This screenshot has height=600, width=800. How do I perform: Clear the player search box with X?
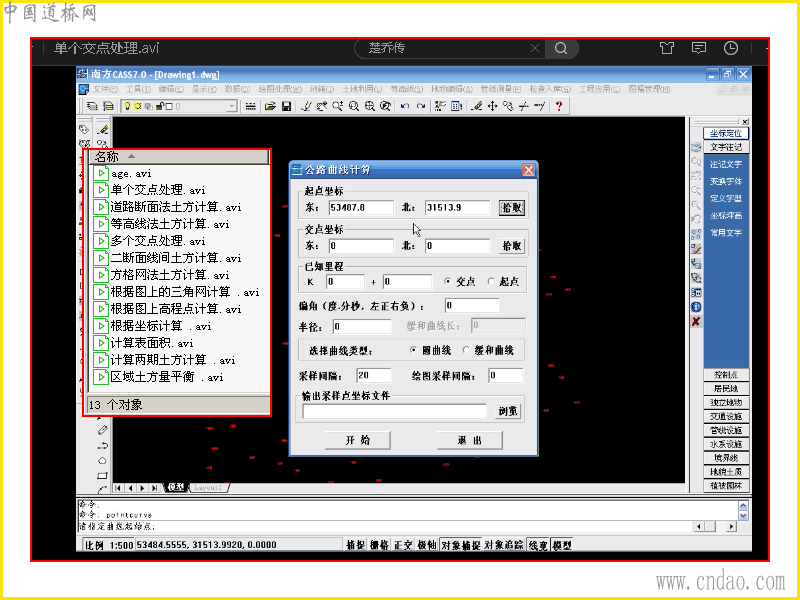pyautogui.click(x=535, y=48)
